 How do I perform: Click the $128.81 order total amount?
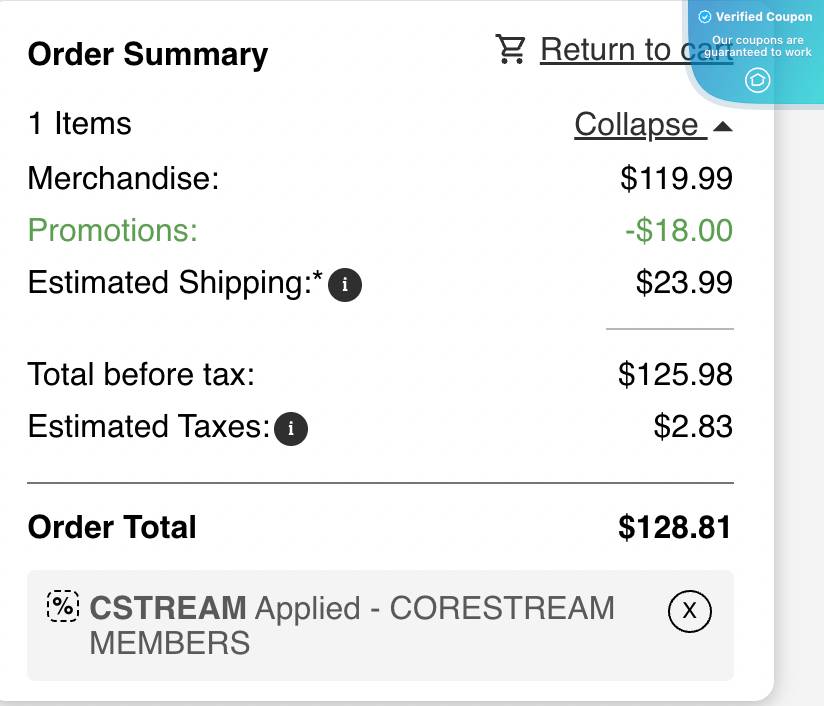click(x=675, y=527)
